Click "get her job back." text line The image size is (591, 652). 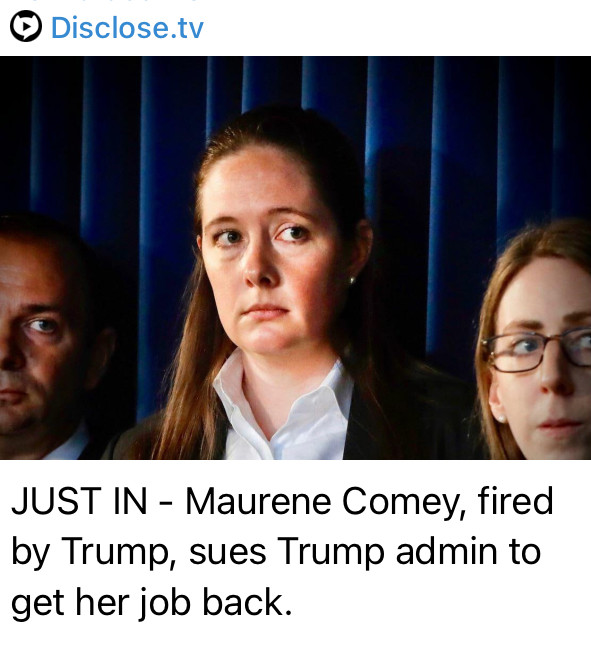pyautogui.click(x=151, y=604)
